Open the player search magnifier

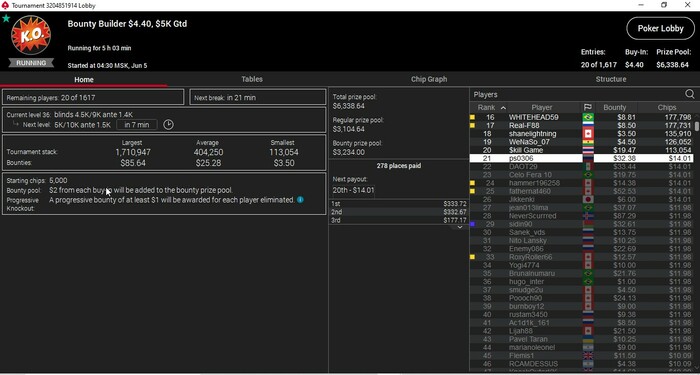point(690,94)
